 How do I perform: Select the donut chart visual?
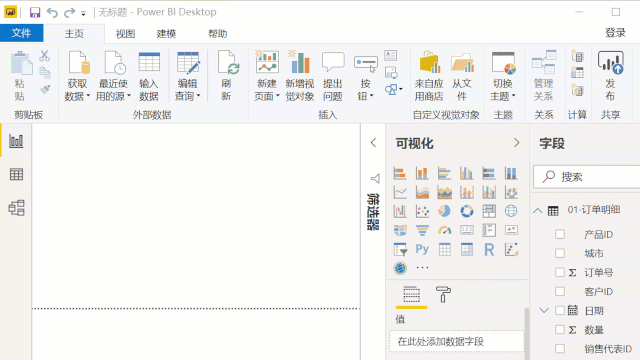[467, 211]
